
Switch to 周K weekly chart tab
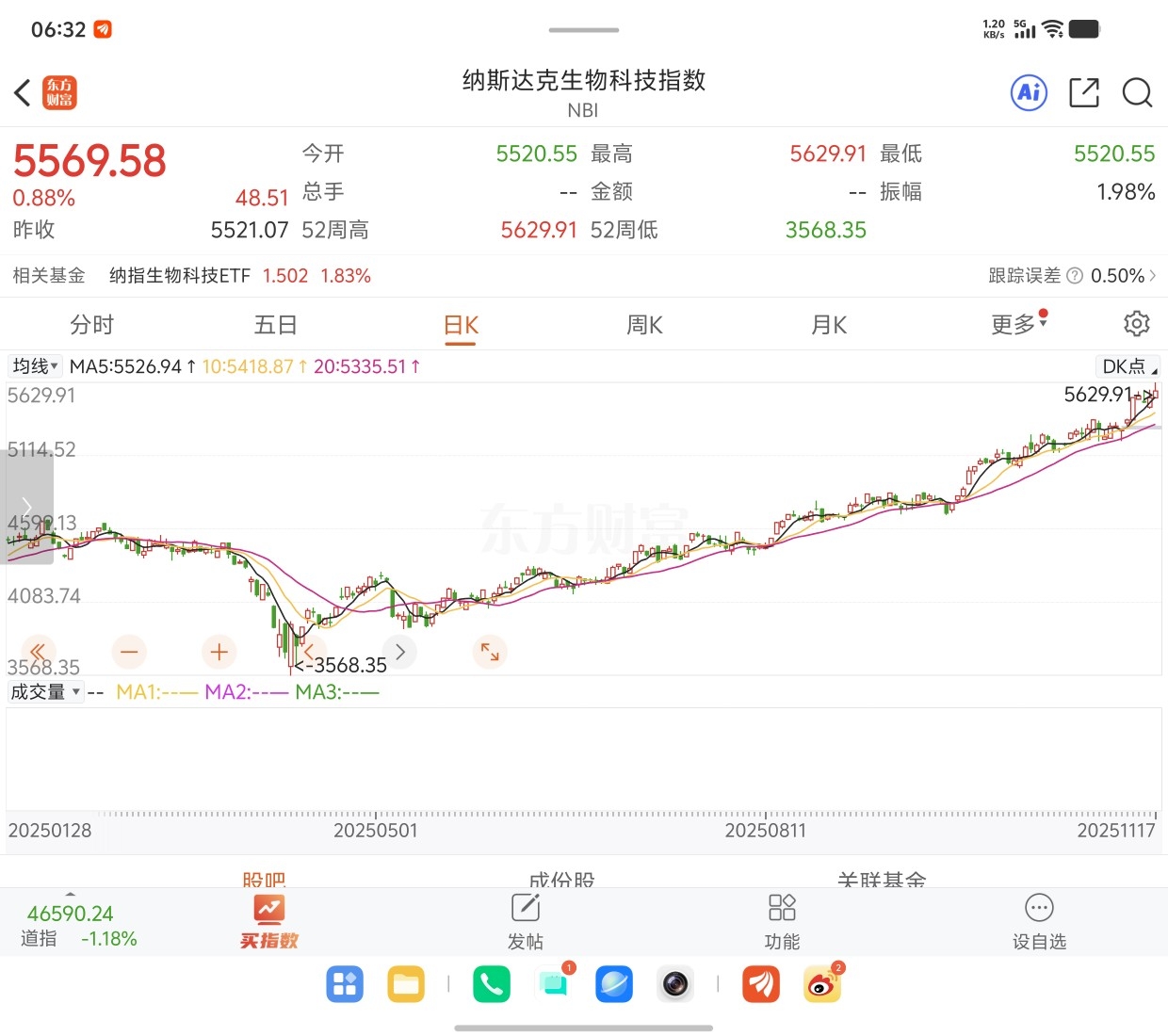point(645,325)
